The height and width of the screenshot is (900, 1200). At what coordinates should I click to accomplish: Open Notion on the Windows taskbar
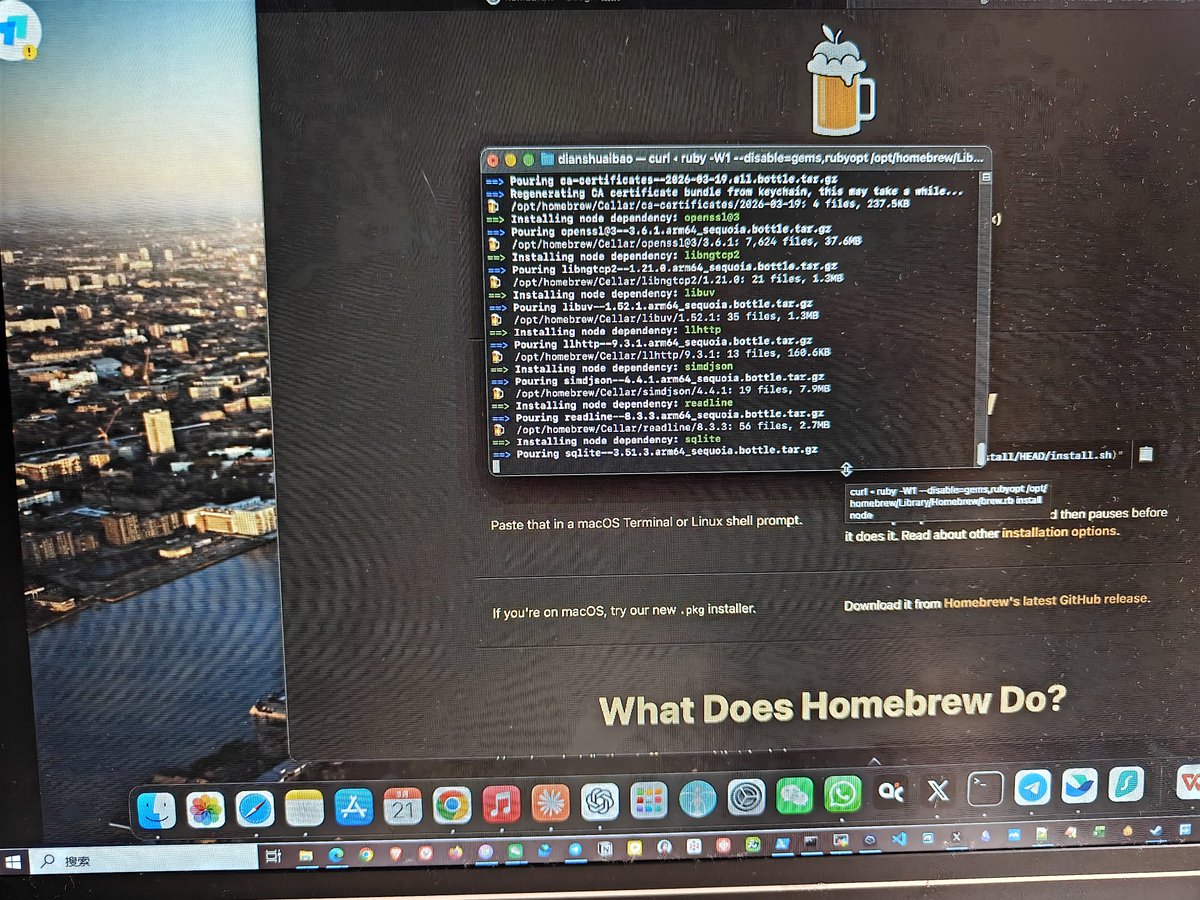tap(604, 848)
